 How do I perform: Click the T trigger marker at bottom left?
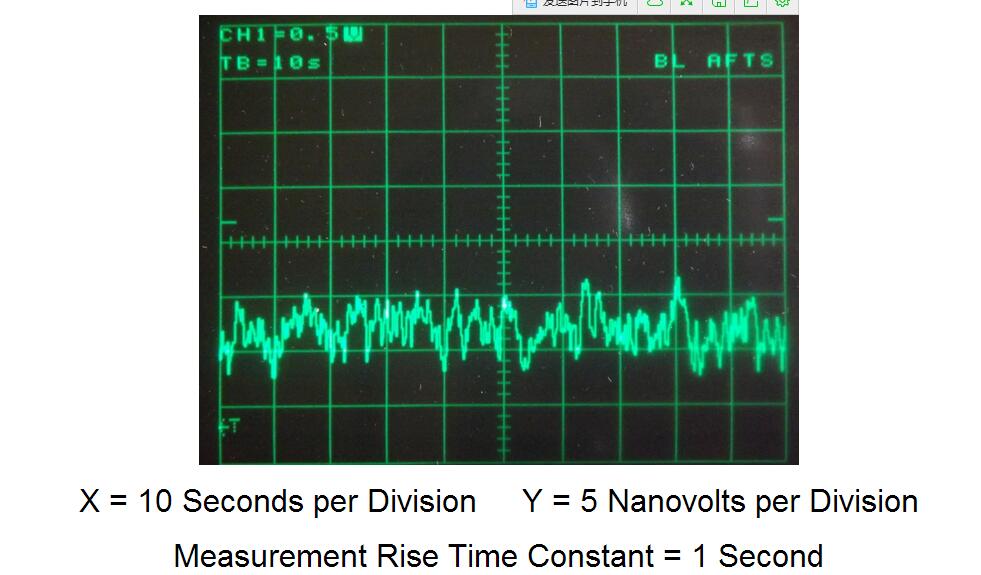pyautogui.click(x=229, y=427)
